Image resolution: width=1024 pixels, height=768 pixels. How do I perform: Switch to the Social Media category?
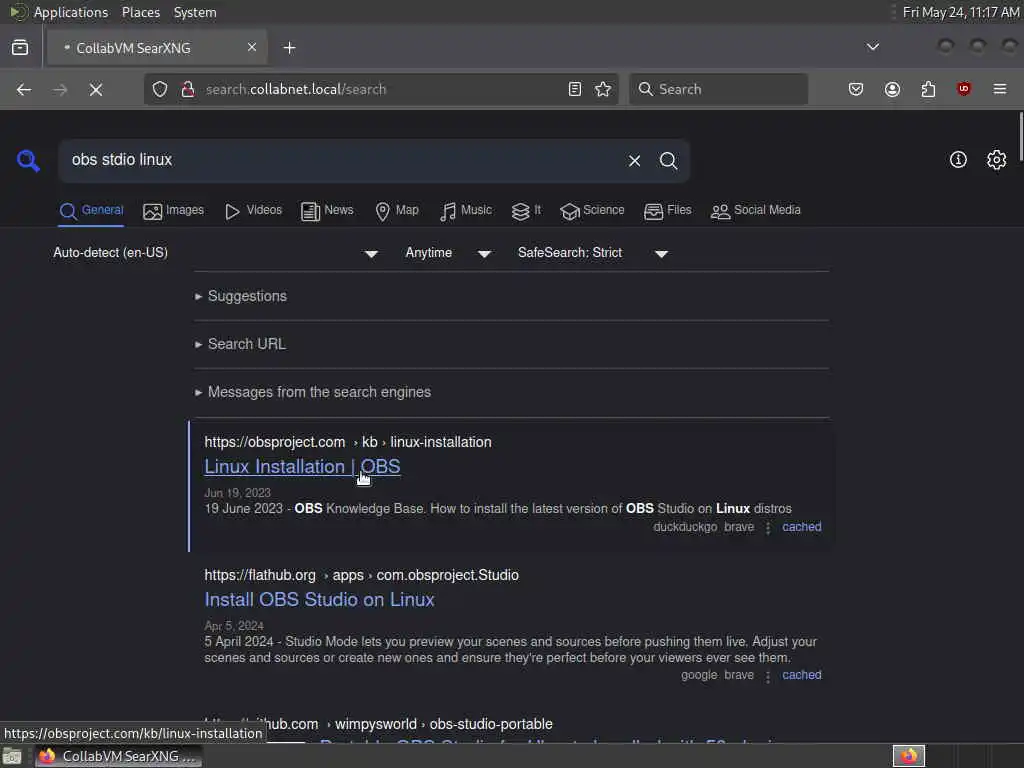coord(756,210)
